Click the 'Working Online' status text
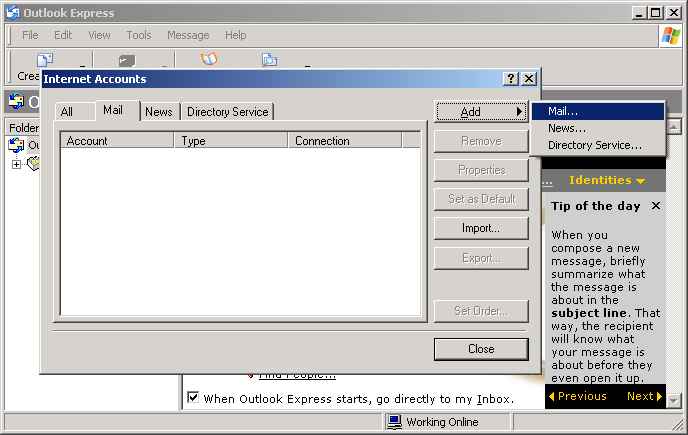 coord(442,422)
